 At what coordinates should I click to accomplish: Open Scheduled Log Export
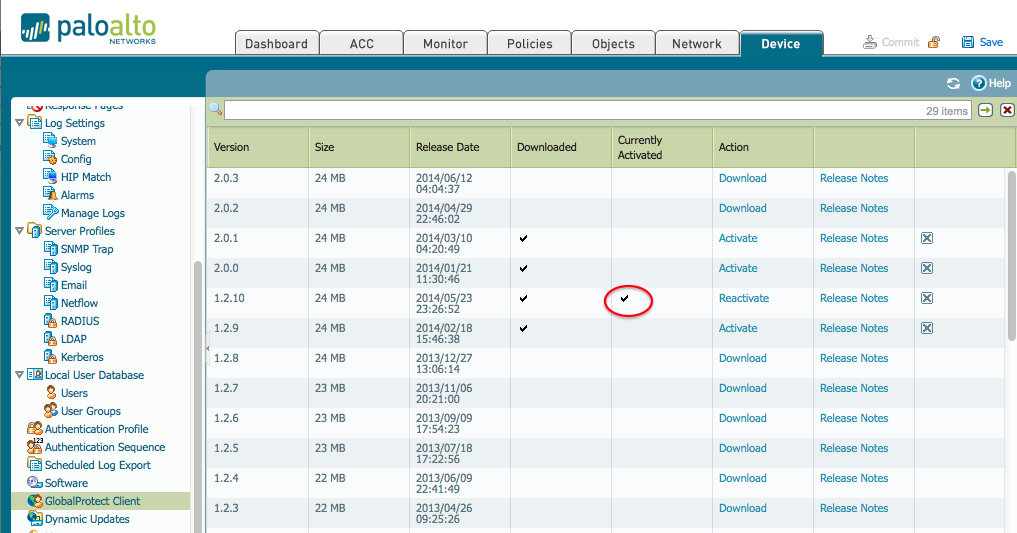click(97, 465)
